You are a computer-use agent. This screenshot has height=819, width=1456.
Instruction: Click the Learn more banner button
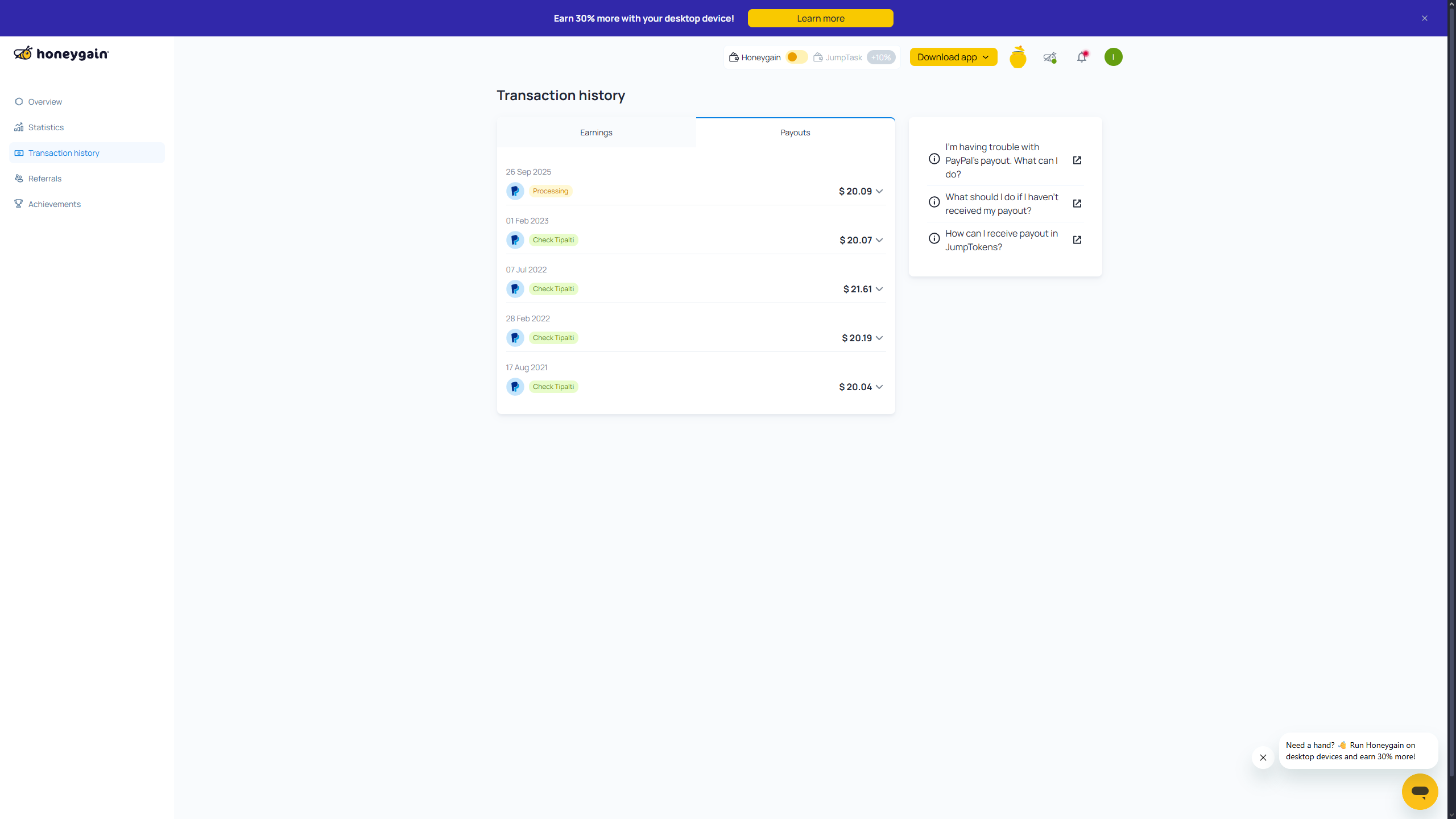point(820,18)
